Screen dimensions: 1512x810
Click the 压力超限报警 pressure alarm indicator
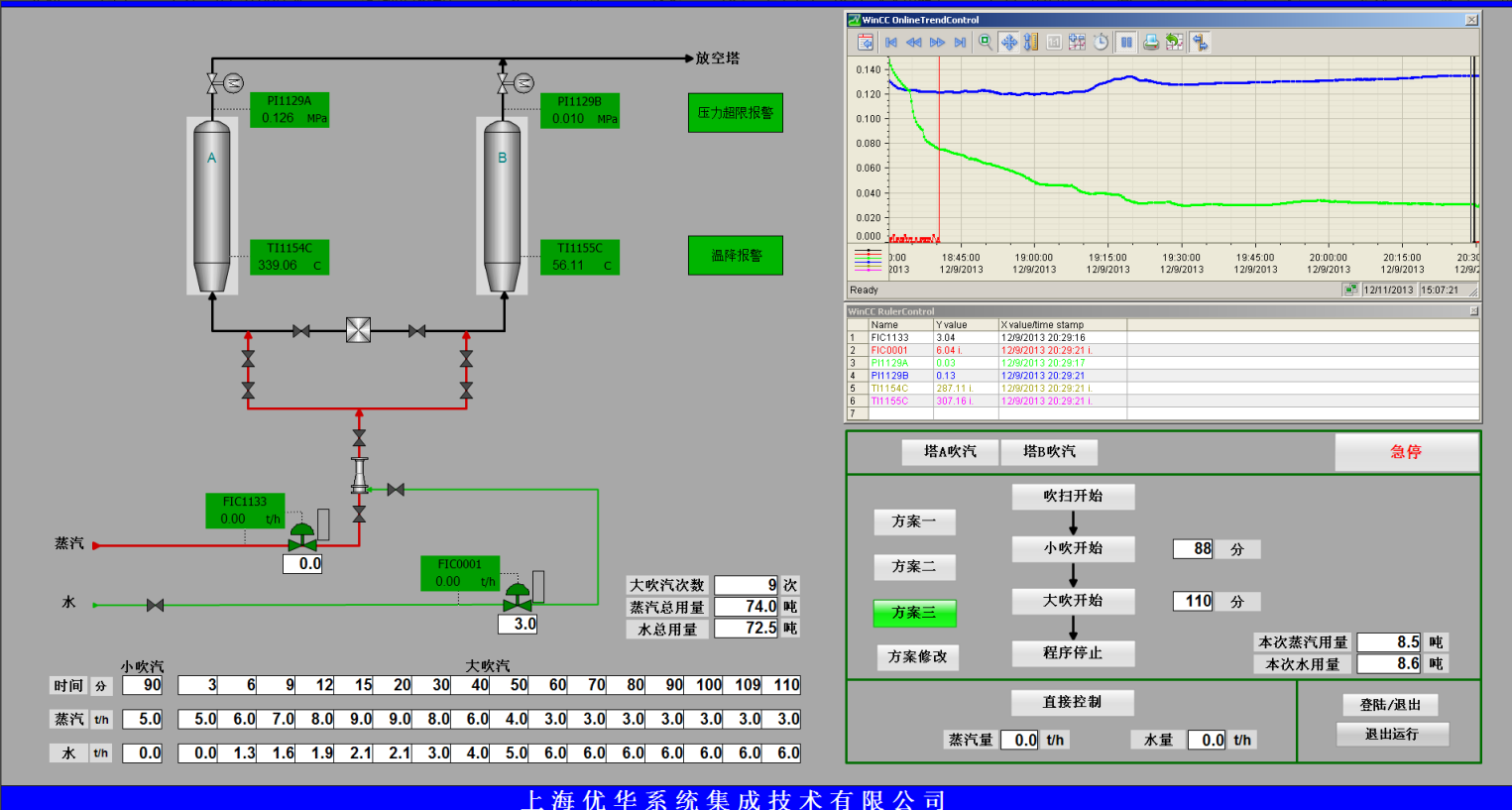(736, 113)
